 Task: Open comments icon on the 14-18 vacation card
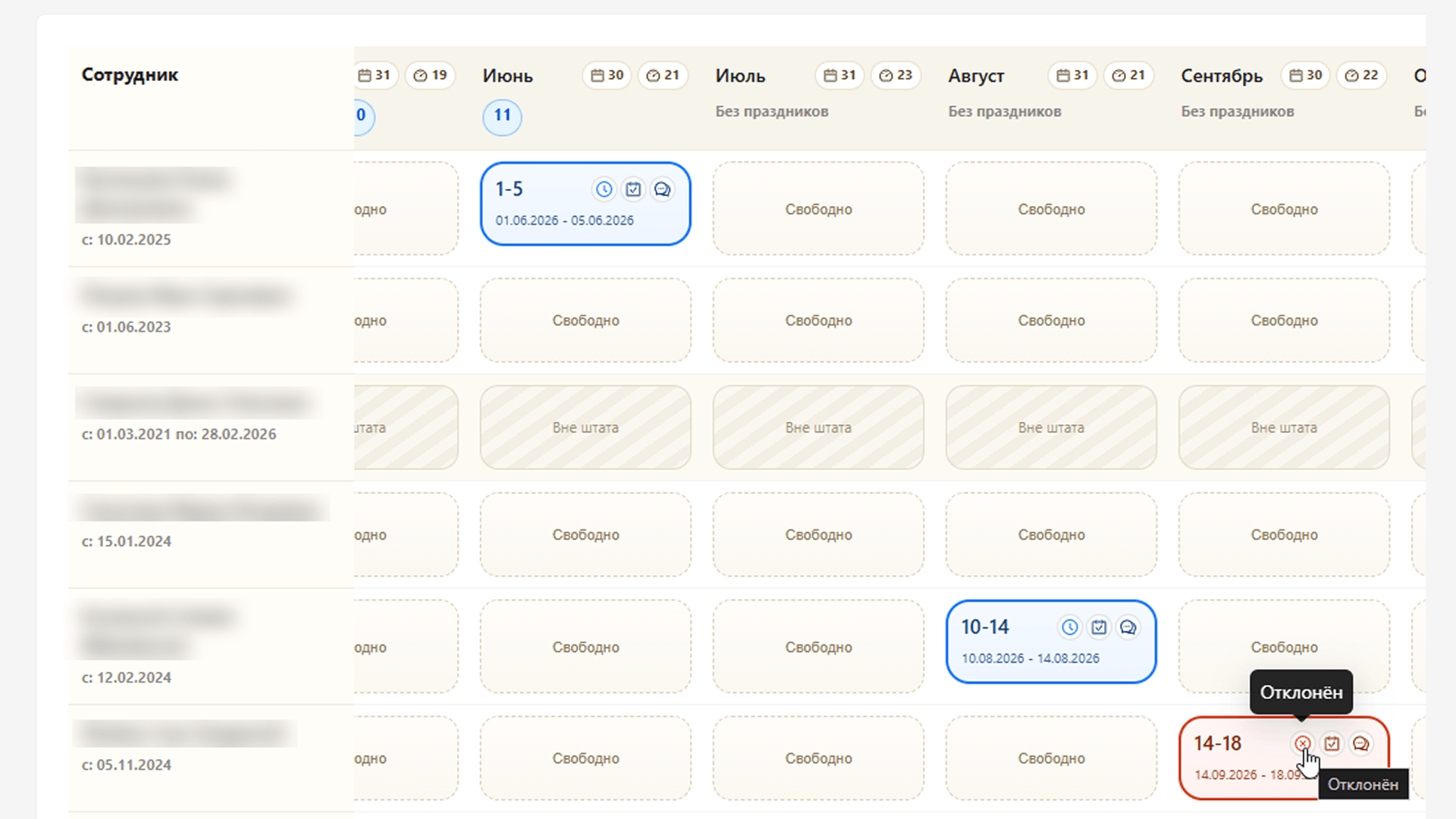[x=1361, y=744]
